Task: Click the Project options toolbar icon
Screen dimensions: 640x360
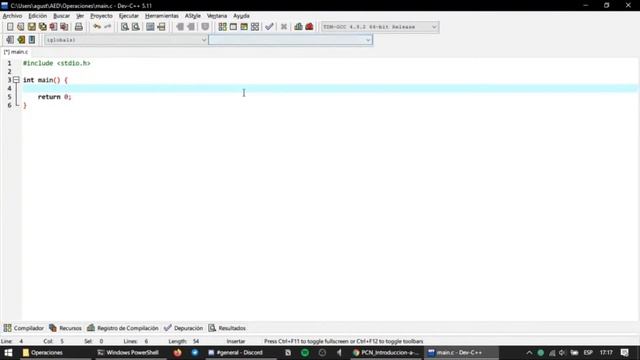Action: (205, 27)
